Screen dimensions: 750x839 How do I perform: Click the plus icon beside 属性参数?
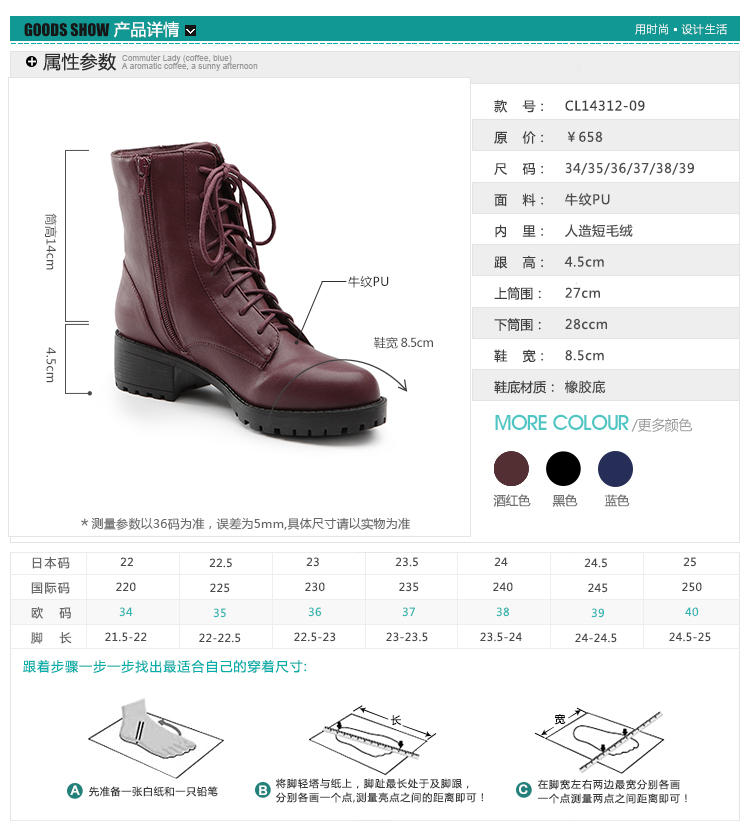[x=32, y=62]
